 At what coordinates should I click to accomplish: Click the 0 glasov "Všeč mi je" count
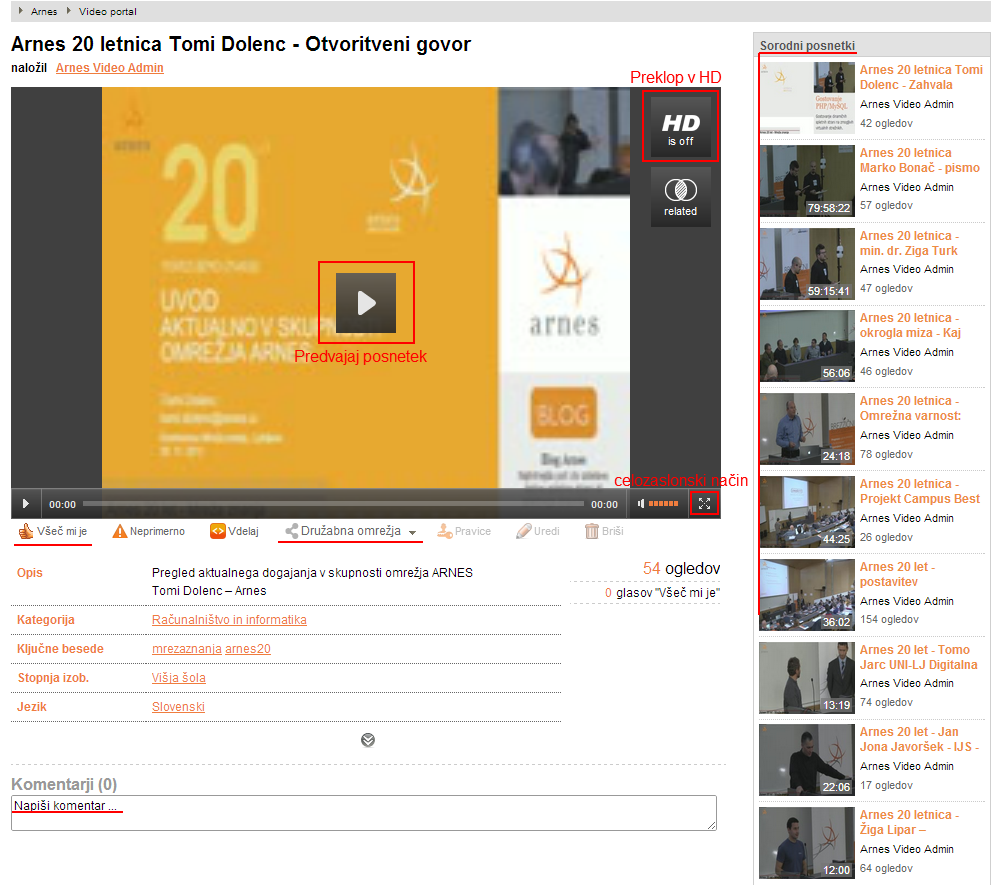663,593
